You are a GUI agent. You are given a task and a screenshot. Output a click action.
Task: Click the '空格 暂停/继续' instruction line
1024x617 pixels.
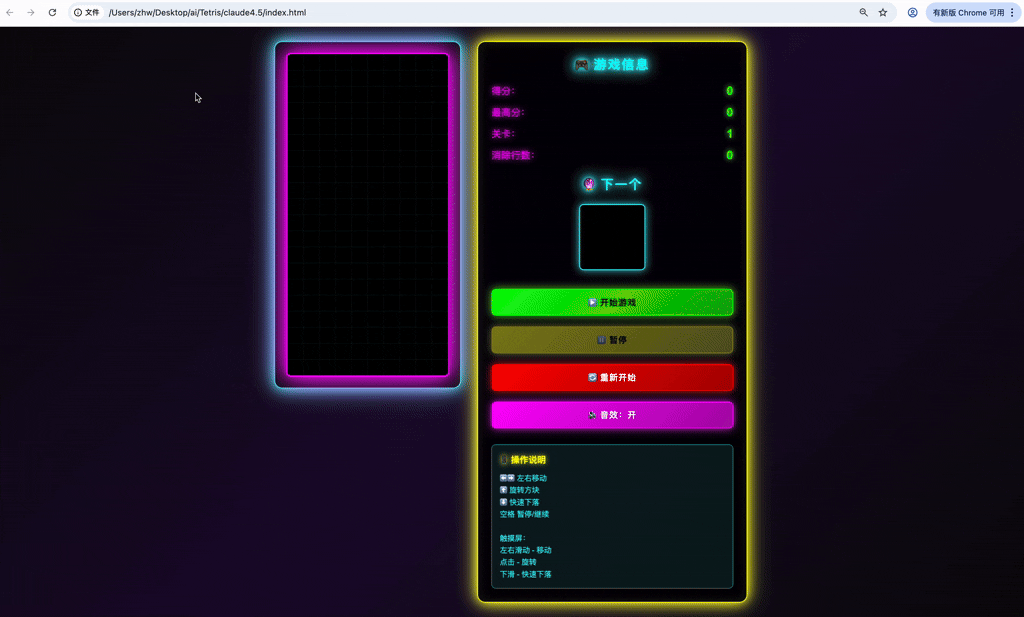[524, 514]
